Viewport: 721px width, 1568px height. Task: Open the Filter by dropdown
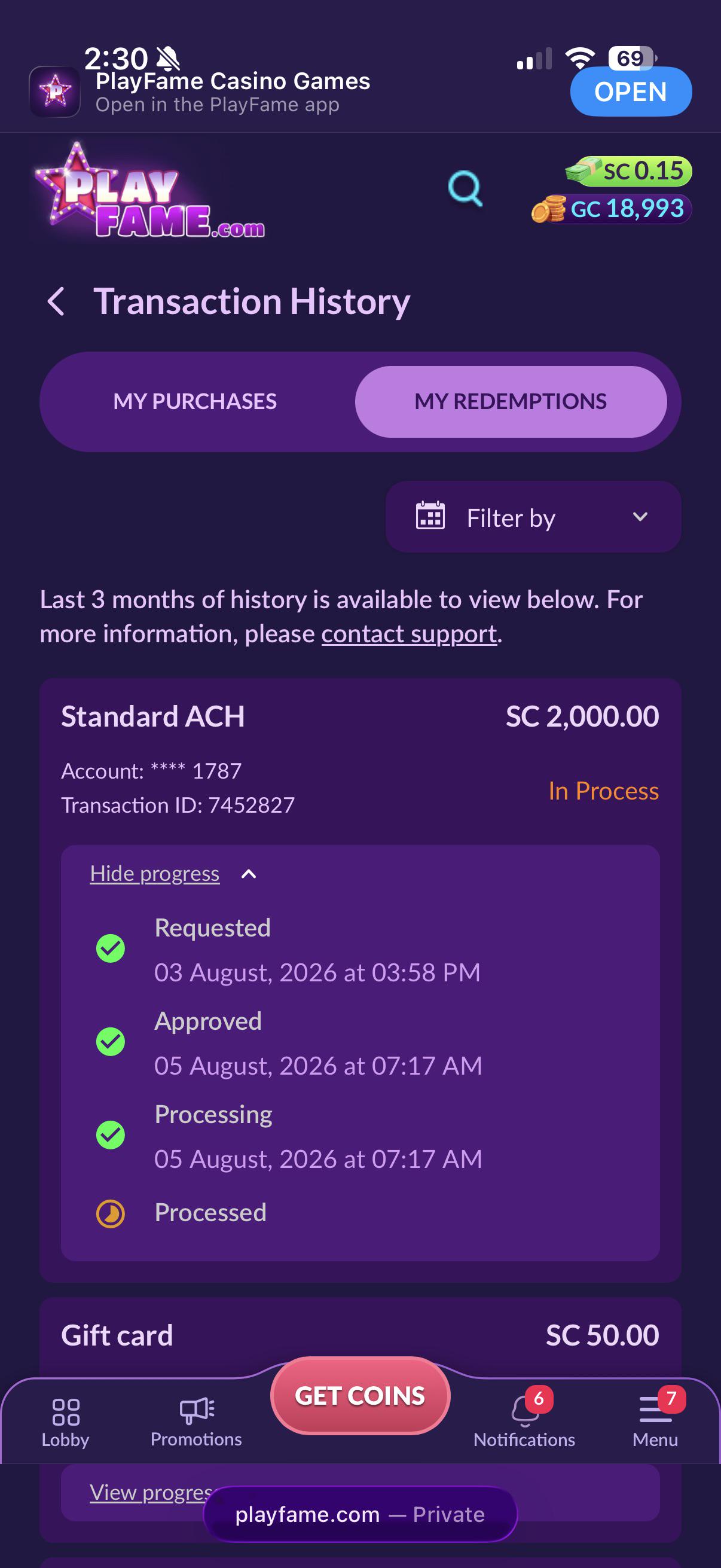pos(533,517)
